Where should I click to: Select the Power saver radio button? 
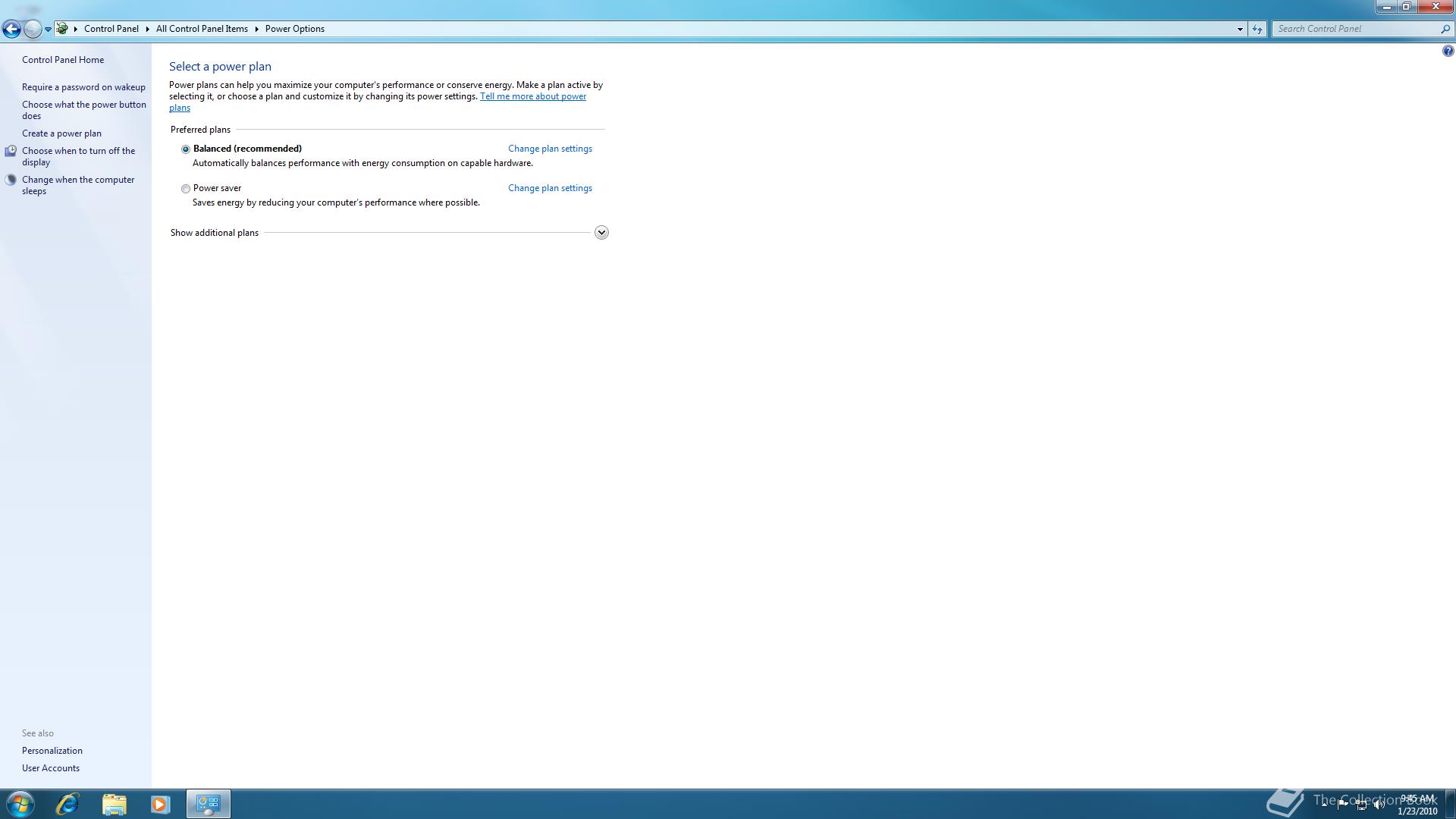pyautogui.click(x=186, y=189)
